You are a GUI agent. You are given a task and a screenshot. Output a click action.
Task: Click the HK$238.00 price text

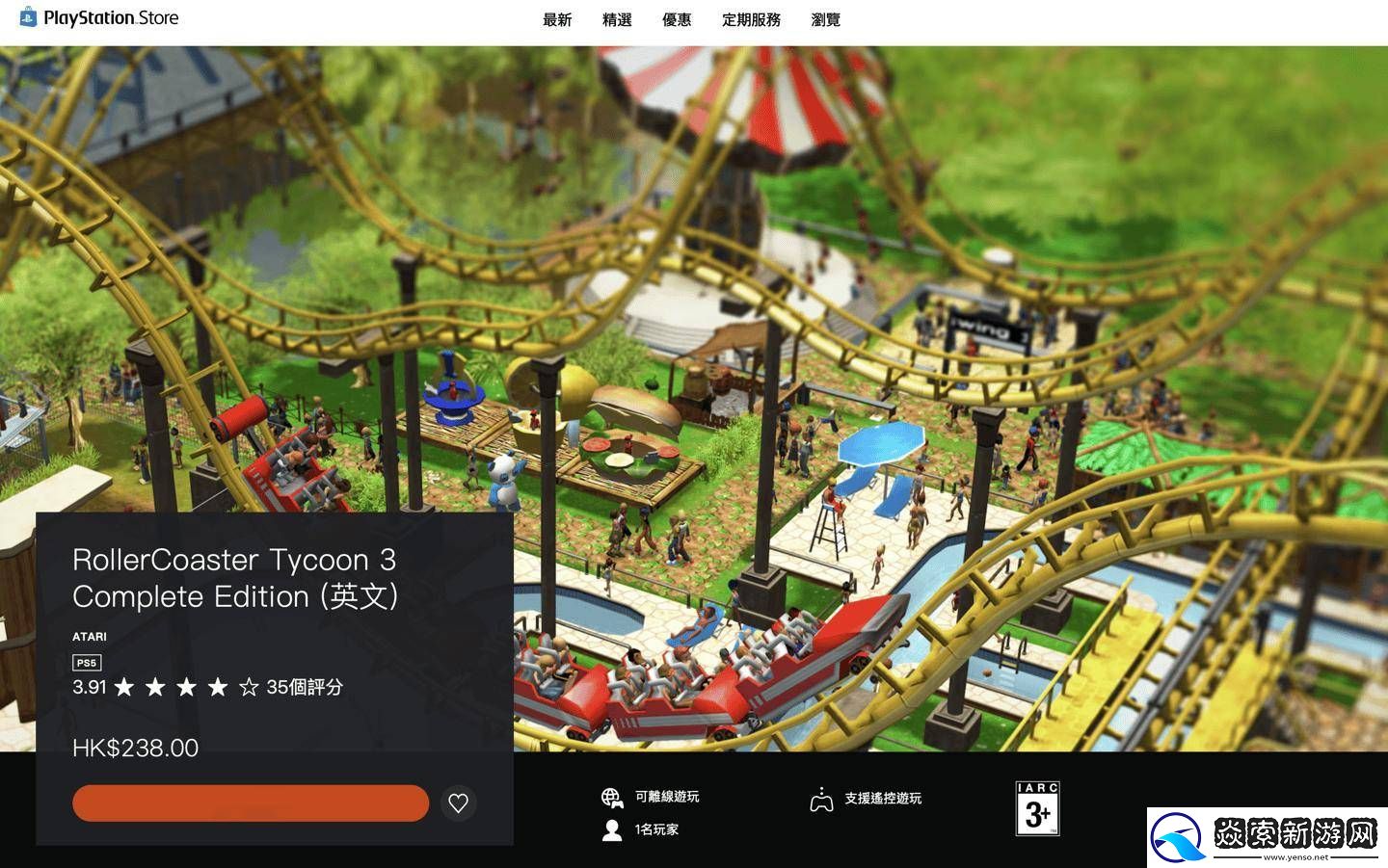pyautogui.click(x=135, y=748)
